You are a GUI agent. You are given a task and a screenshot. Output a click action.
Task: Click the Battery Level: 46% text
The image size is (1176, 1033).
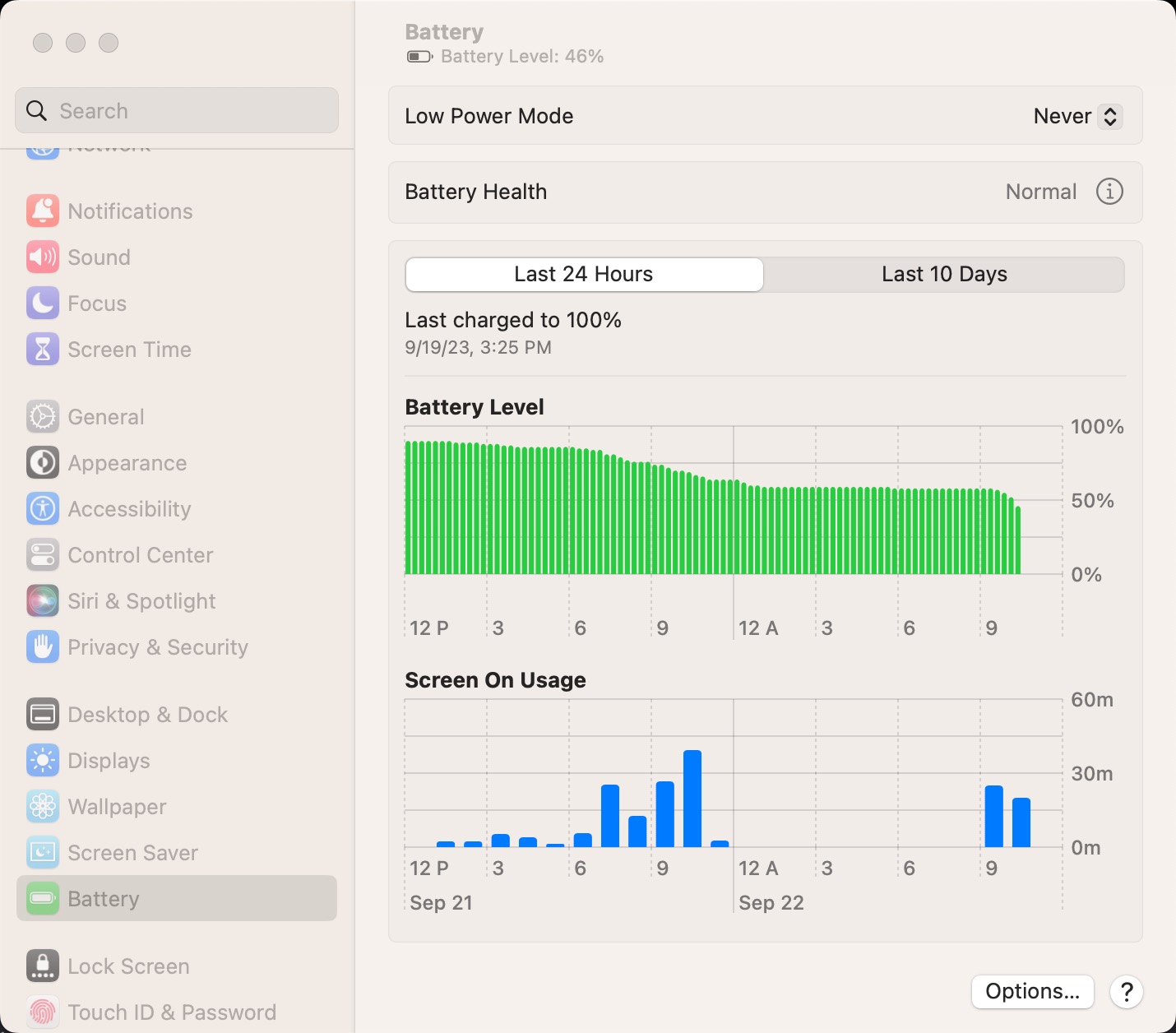click(x=522, y=57)
